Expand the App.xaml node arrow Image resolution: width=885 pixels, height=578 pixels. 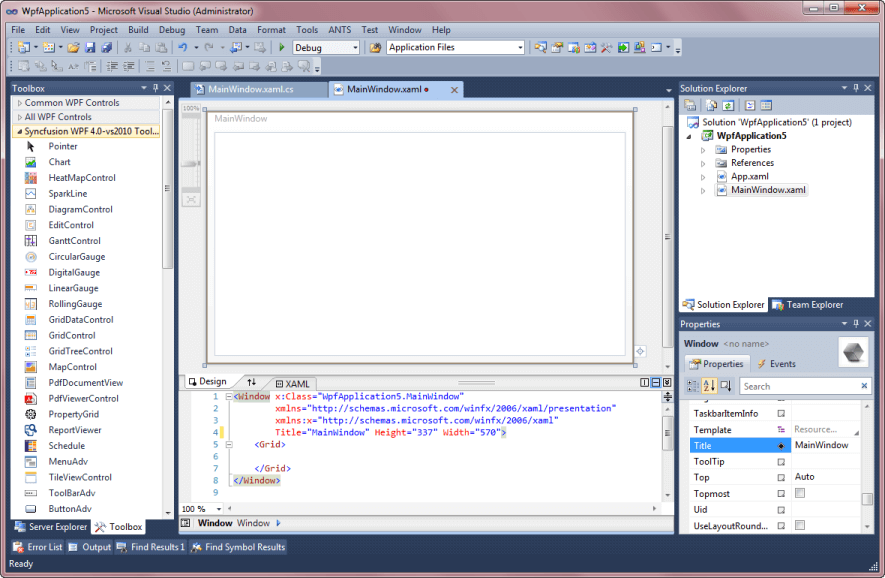(703, 177)
